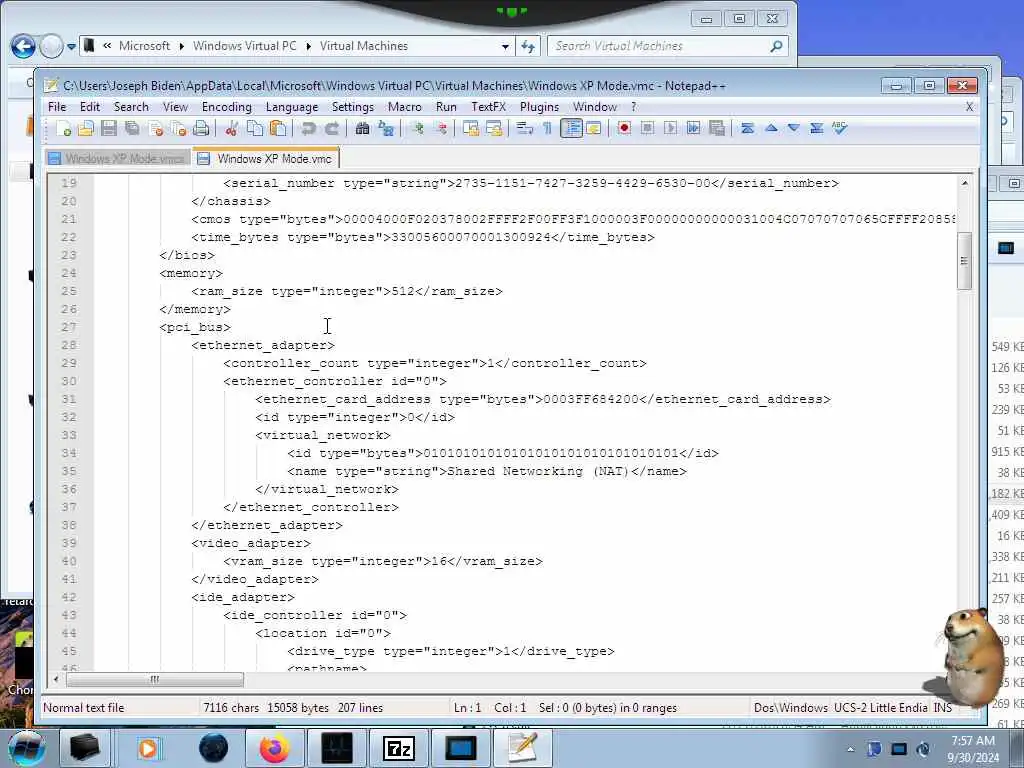Click the Copy toolbar icon
Image resolution: width=1024 pixels, height=768 pixels.
pyautogui.click(x=255, y=129)
